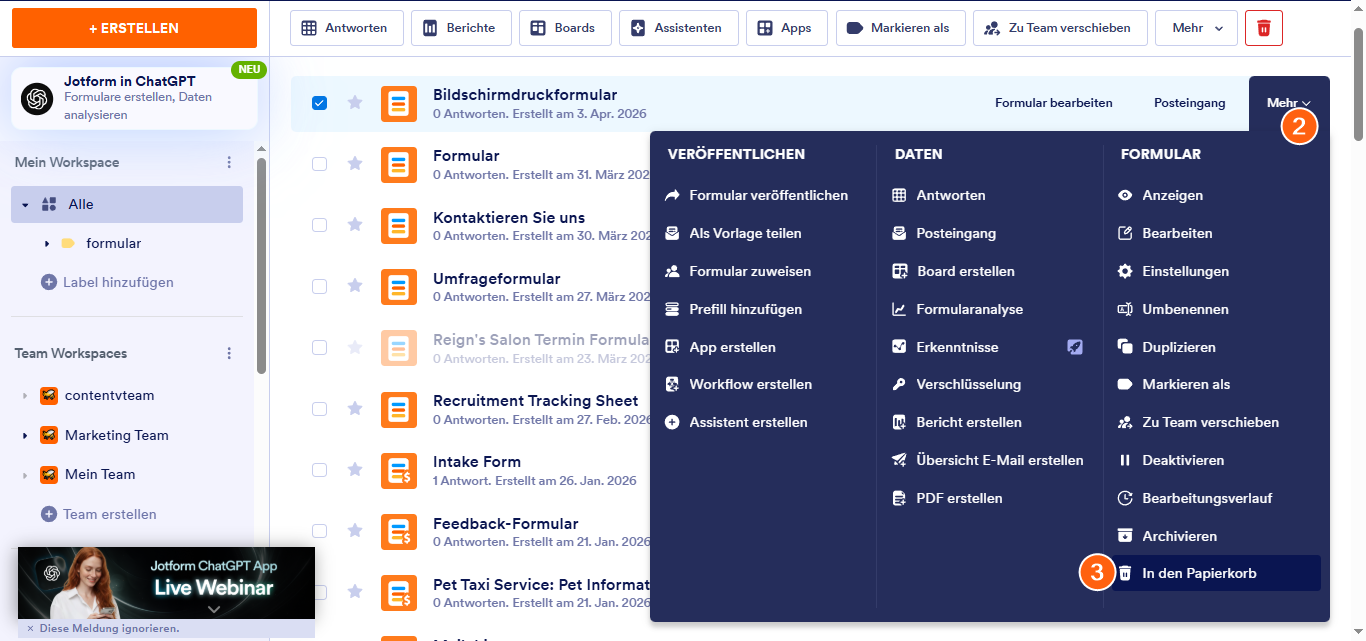This screenshot has height=641, width=1366.
Task: Select Duplizieren in the Formular column
Action: pos(1178,347)
